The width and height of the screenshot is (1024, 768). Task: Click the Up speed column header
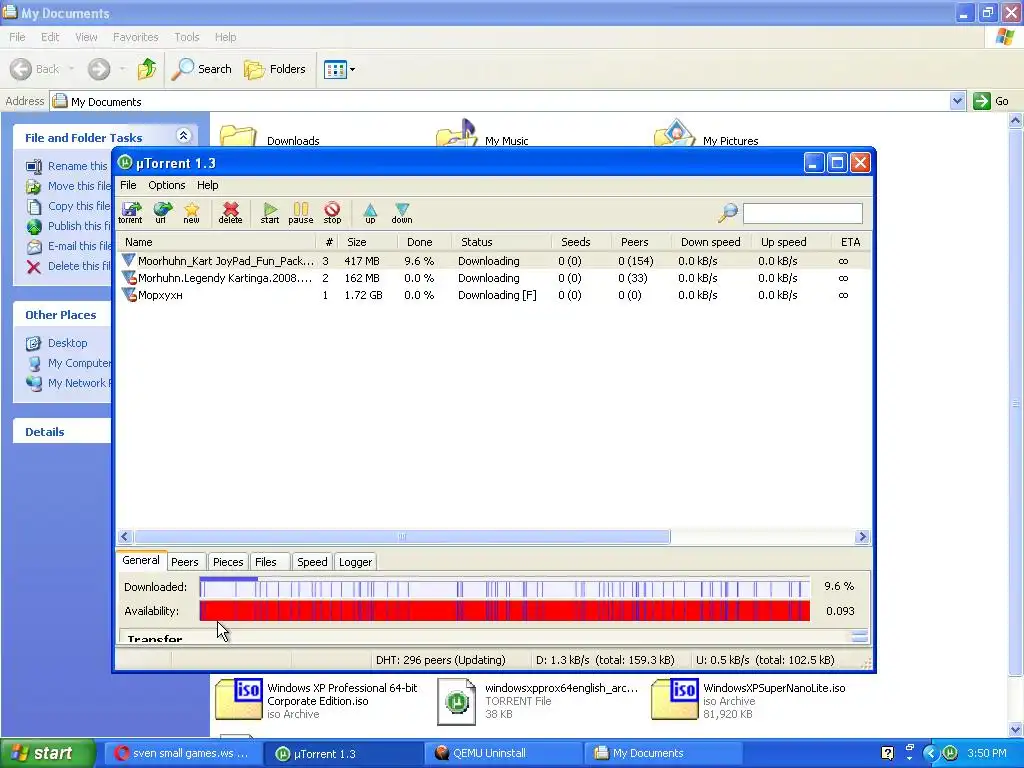point(790,242)
